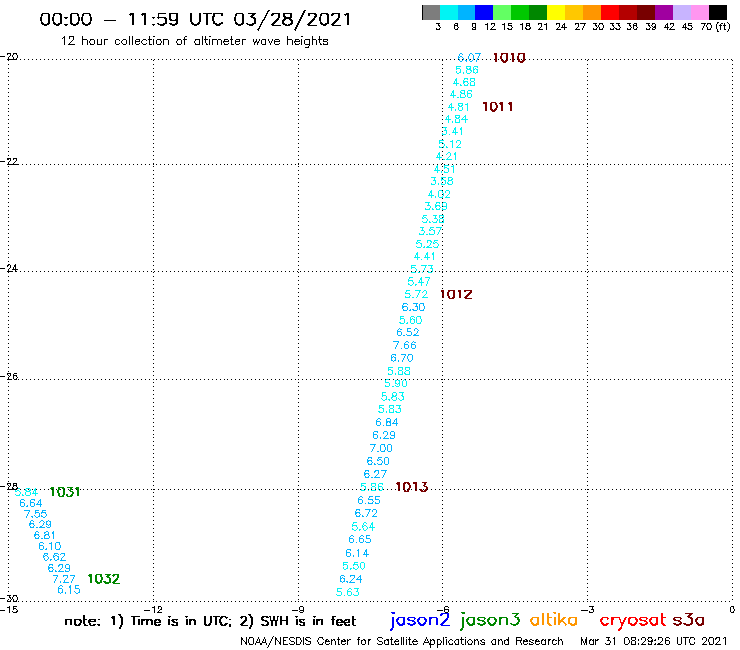Click the wave height value 6.07
This screenshot has height=650, width=740.
click(x=469, y=58)
